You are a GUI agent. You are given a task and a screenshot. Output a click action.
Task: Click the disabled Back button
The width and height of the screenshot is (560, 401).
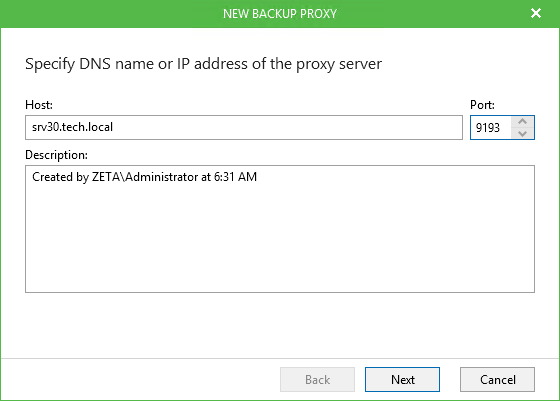point(317,380)
